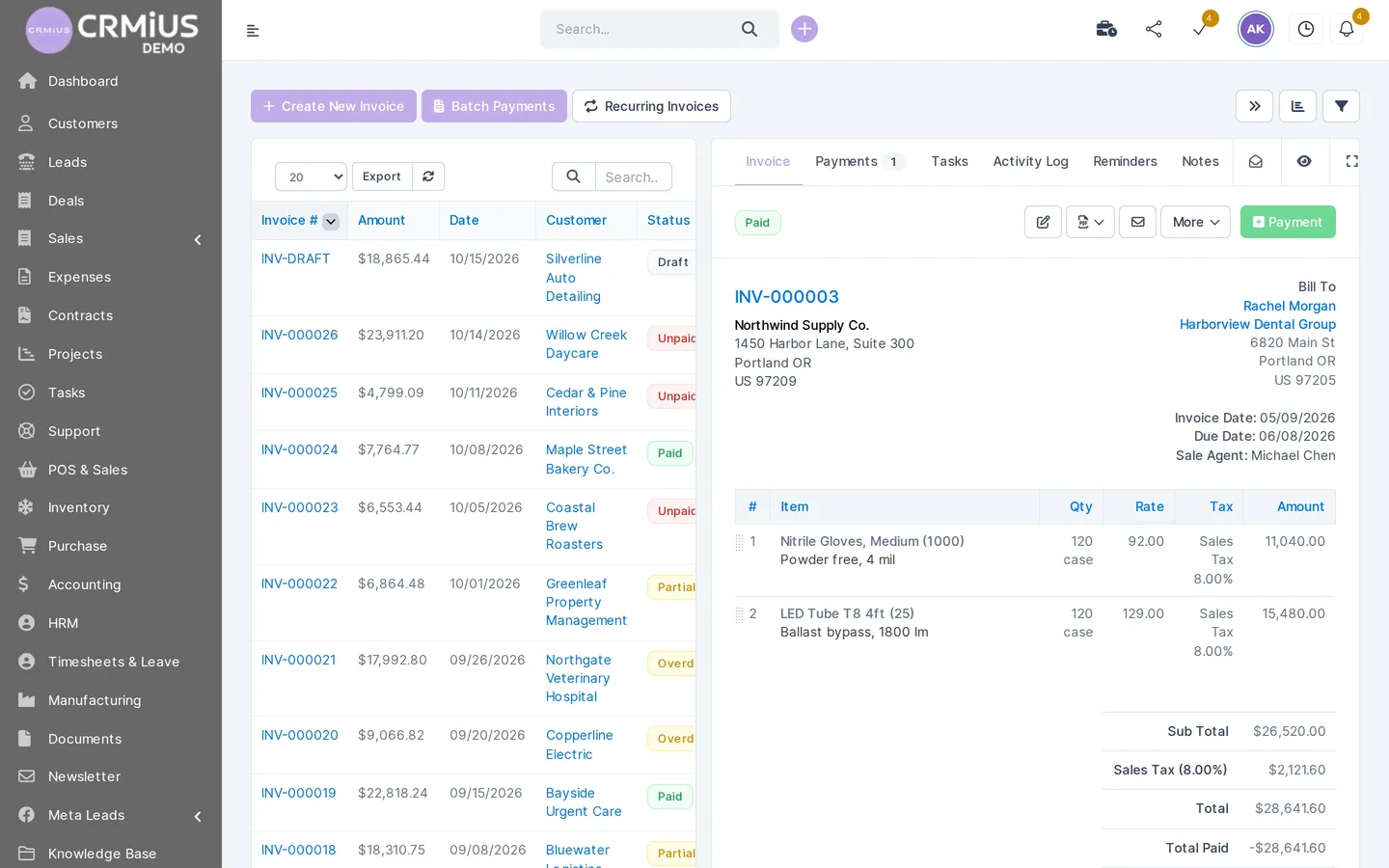
Task: Open the tasks checkmark icon with badge
Action: coord(1200,29)
